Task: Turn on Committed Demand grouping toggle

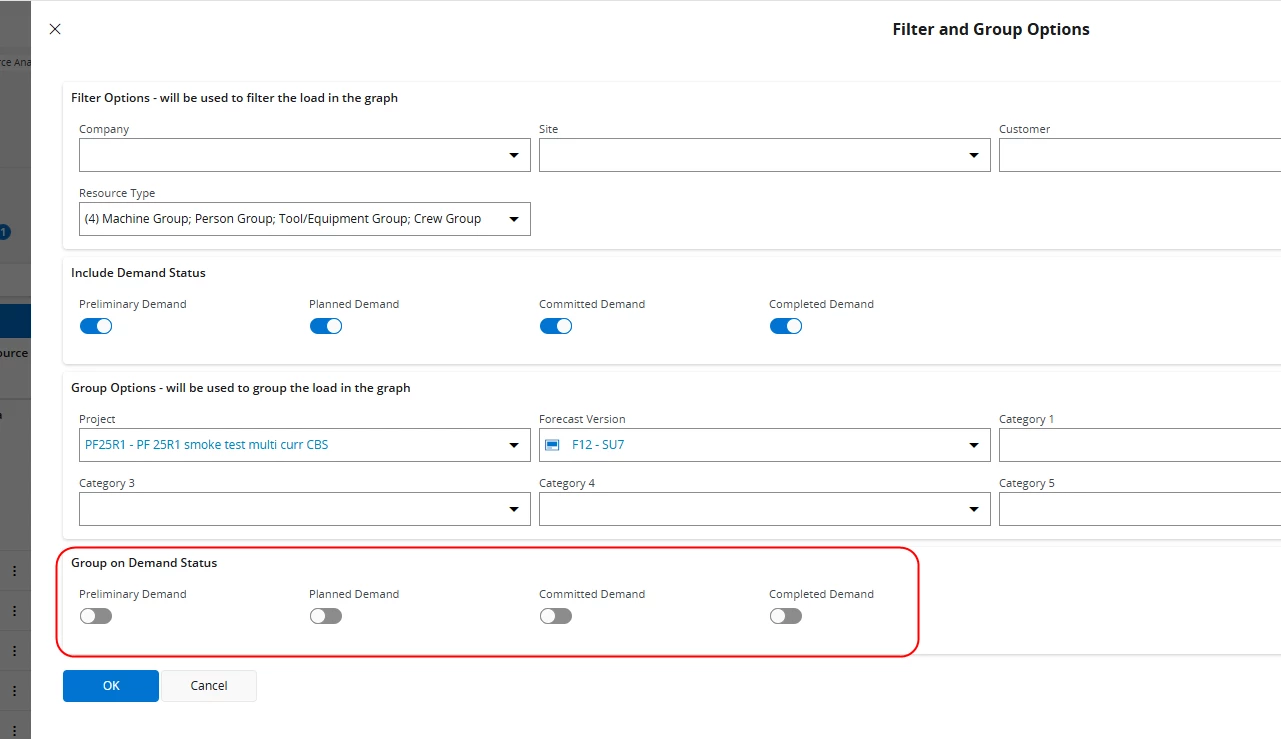Action: click(x=556, y=616)
